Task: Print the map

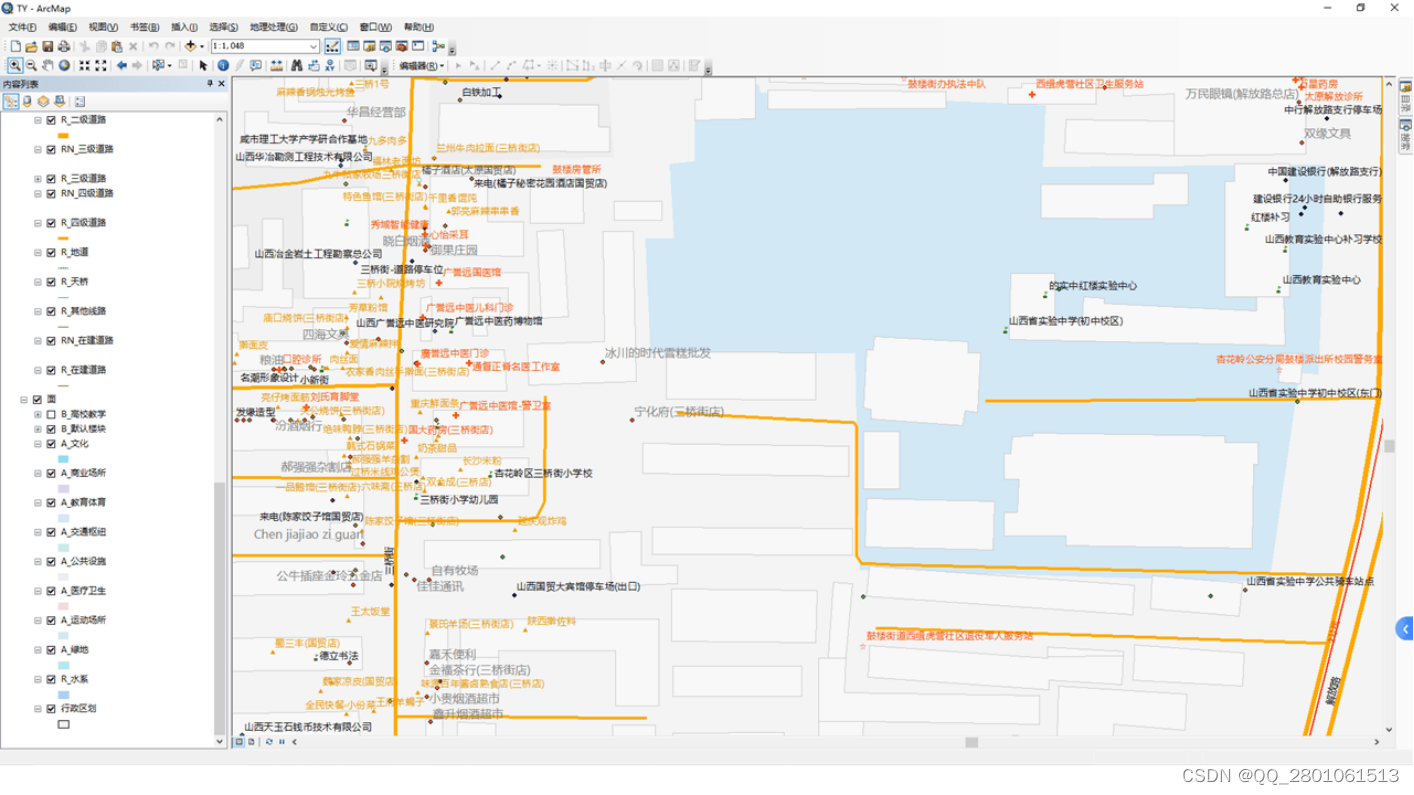Action: click(x=64, y=46)
